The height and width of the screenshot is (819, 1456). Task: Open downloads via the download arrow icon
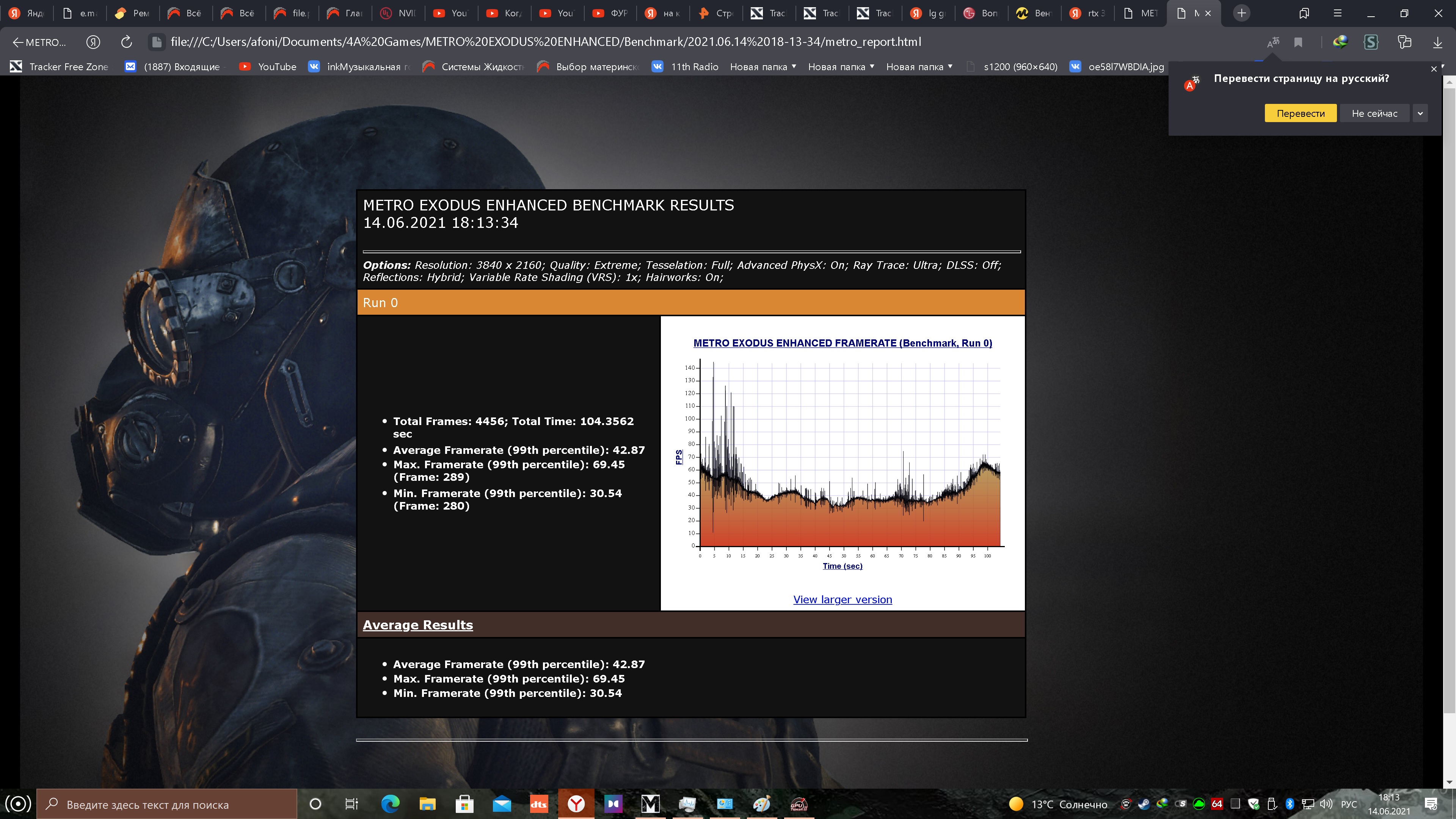click(x=1437, y=42)
